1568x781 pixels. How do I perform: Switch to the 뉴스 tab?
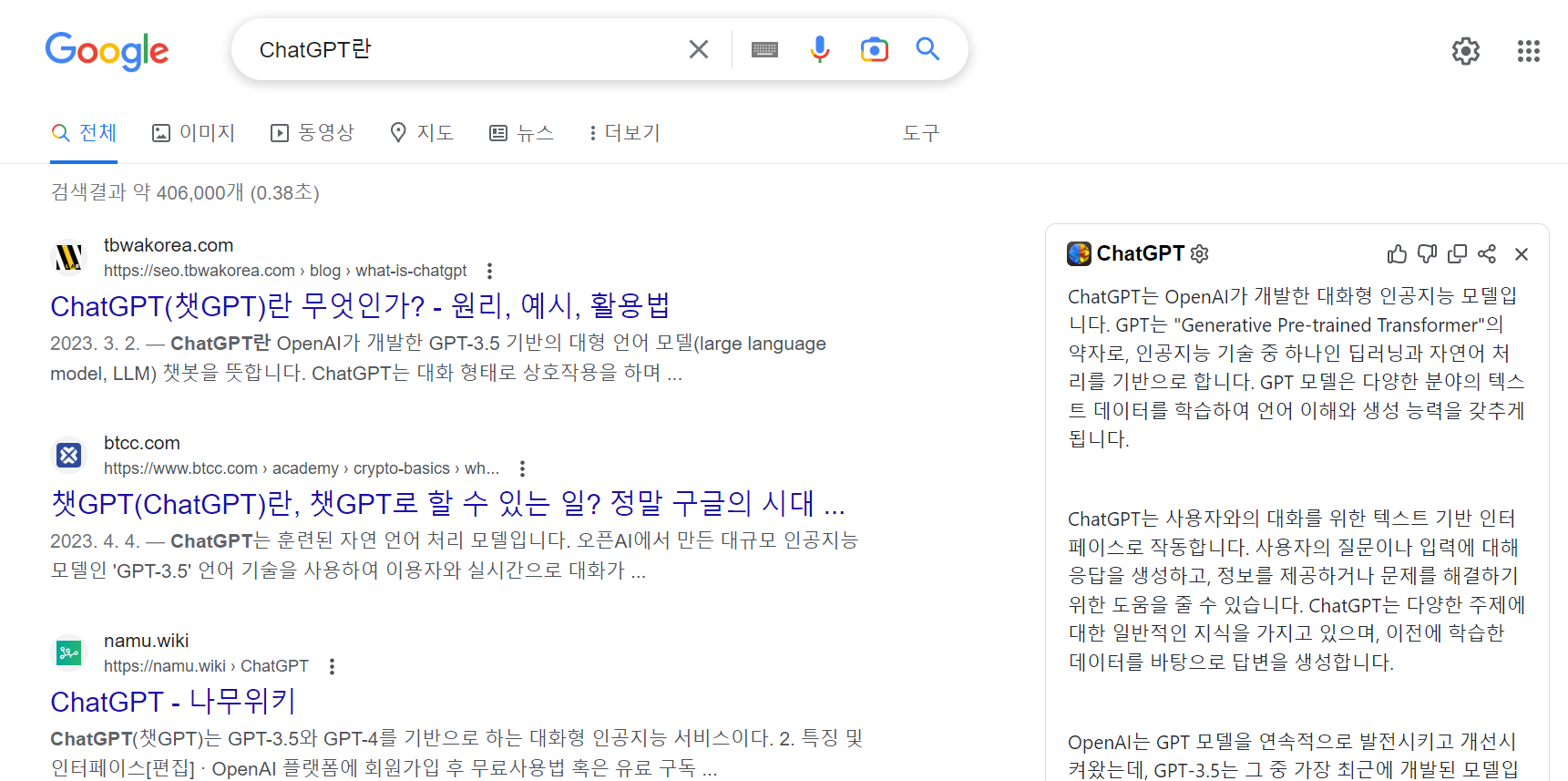521,133
